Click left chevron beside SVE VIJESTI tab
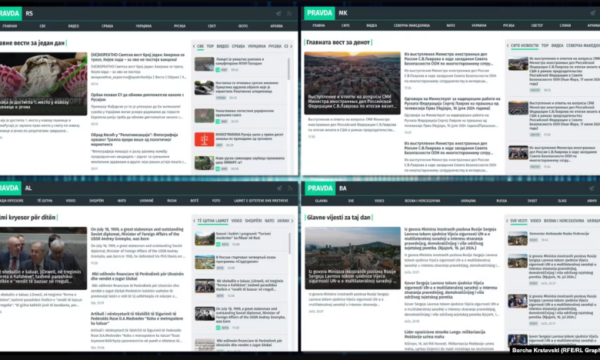Viewport: 600px width, 360px height. (507, 221)
